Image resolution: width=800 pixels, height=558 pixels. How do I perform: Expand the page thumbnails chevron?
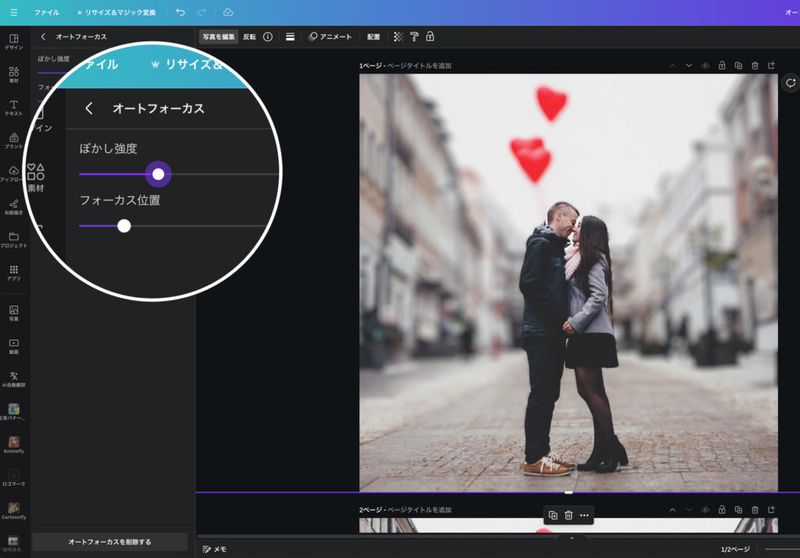pyautogui.click(x=572, y=538)
